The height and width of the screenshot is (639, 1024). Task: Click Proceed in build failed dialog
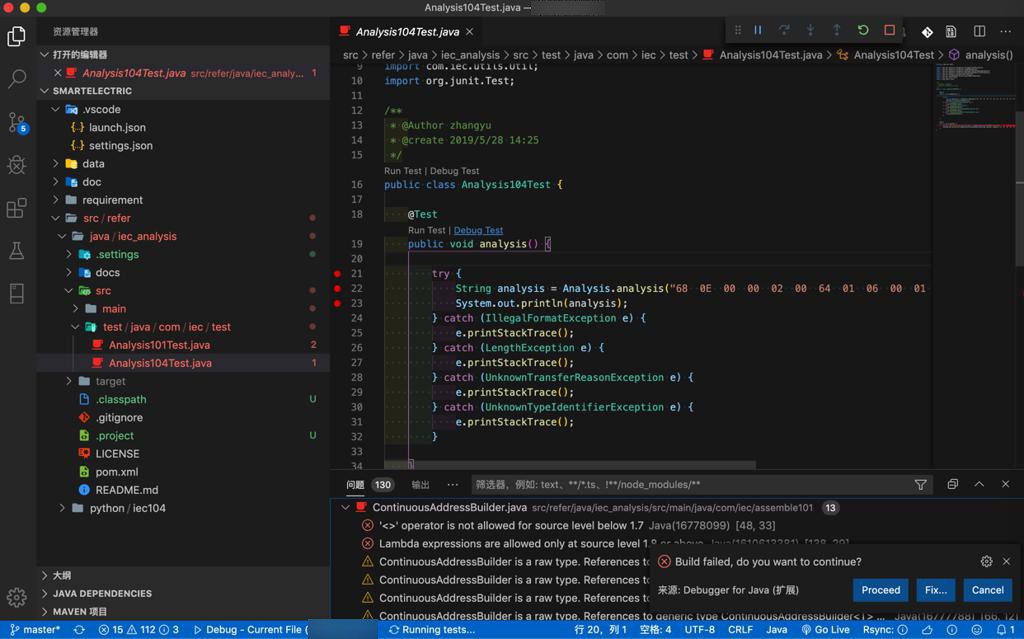880,590
